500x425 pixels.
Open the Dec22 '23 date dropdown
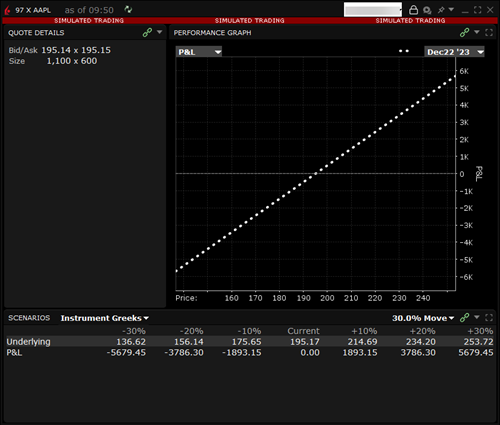point(454,52)
